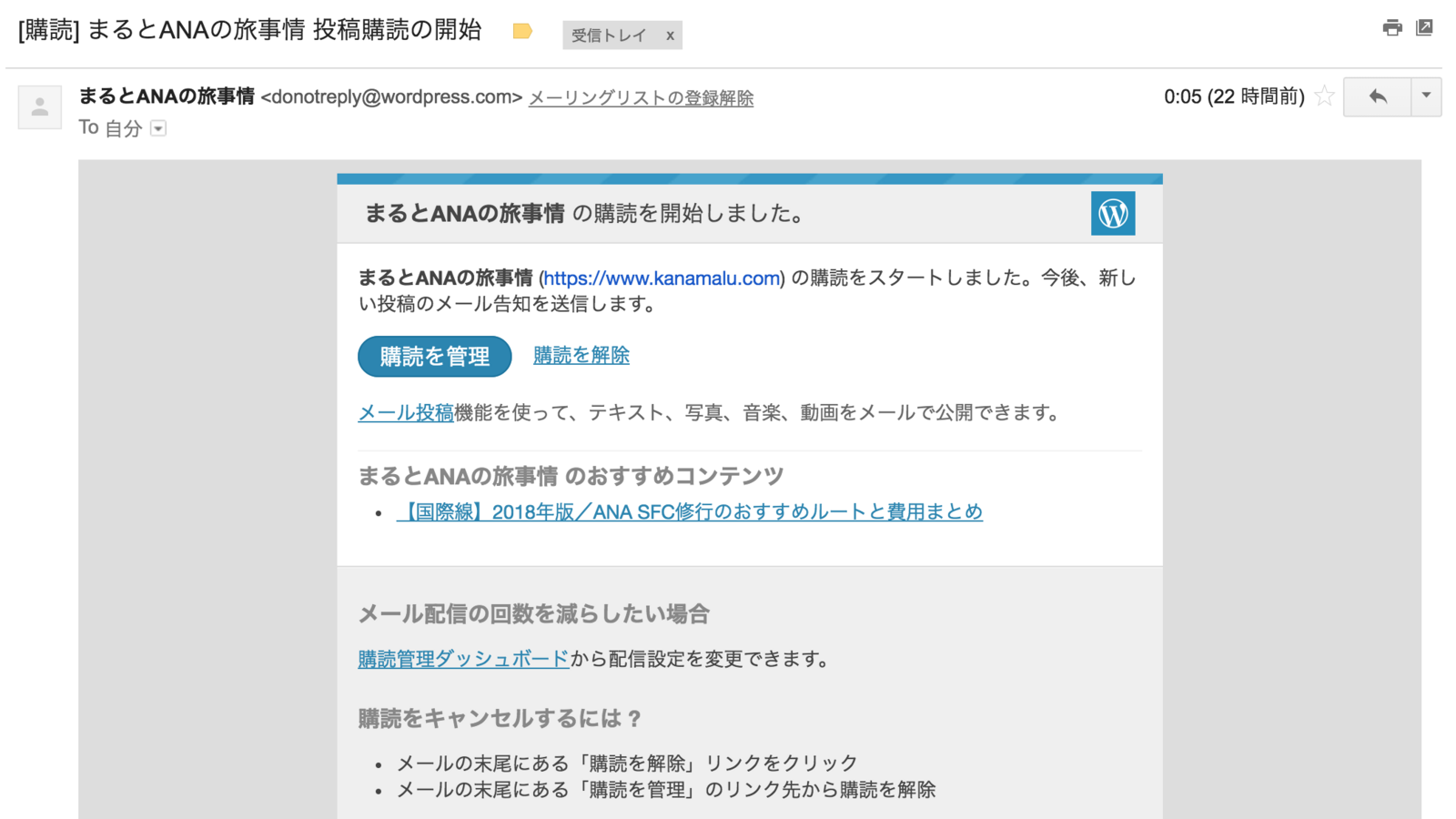The width and height of the screenshot is (1456, 819).
Task: Click heading メール配信の回数を減らしたい場合
Action: coord(533,614)
